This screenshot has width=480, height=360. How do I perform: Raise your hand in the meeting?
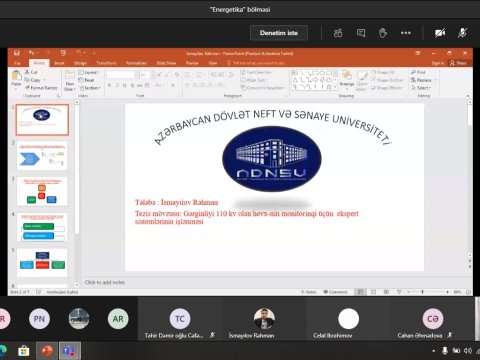(383, 33)
